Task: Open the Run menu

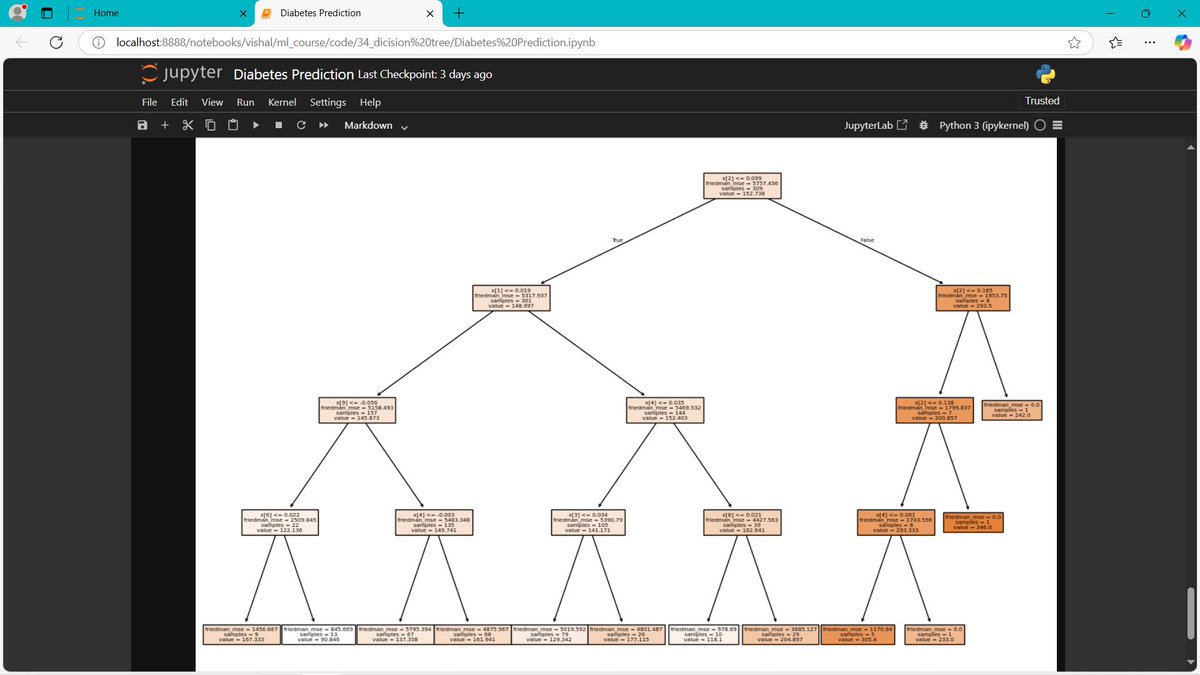Action: (x=245, y=102)
